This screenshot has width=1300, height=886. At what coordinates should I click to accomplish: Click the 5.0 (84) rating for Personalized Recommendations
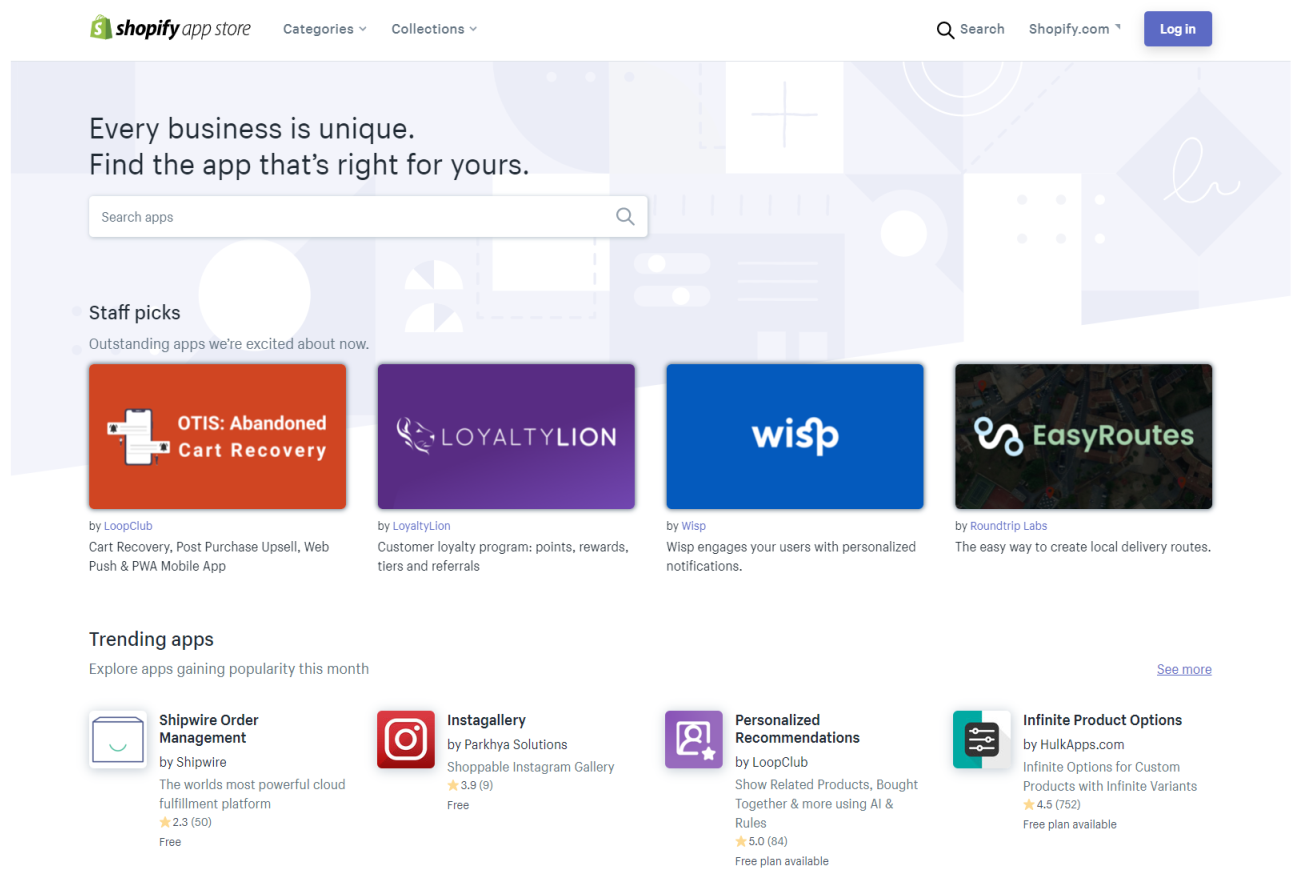point(761,841)
